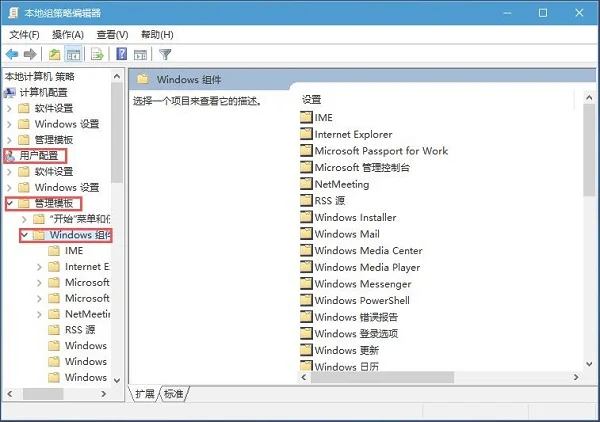Click the Up one level folder icon
Image resolution: width=600 pixels, height=422 pixels.
click(x=54, y=55)
